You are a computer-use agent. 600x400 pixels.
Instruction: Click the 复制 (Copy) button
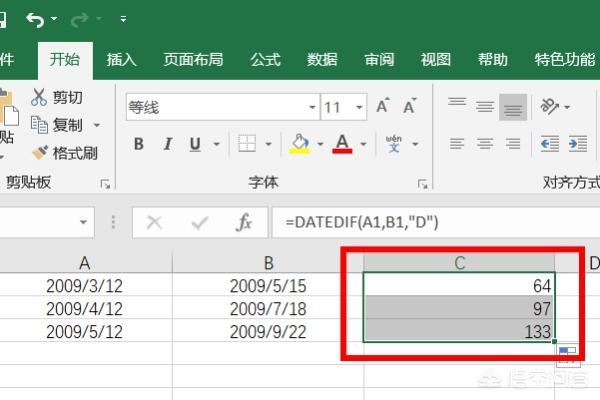(x=67, y=125)
